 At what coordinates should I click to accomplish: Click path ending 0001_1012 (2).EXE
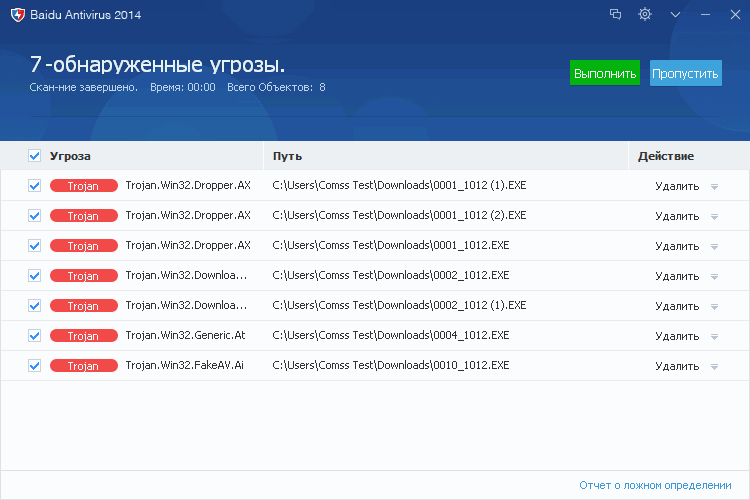pyautogui.click(x=399, y=216)
